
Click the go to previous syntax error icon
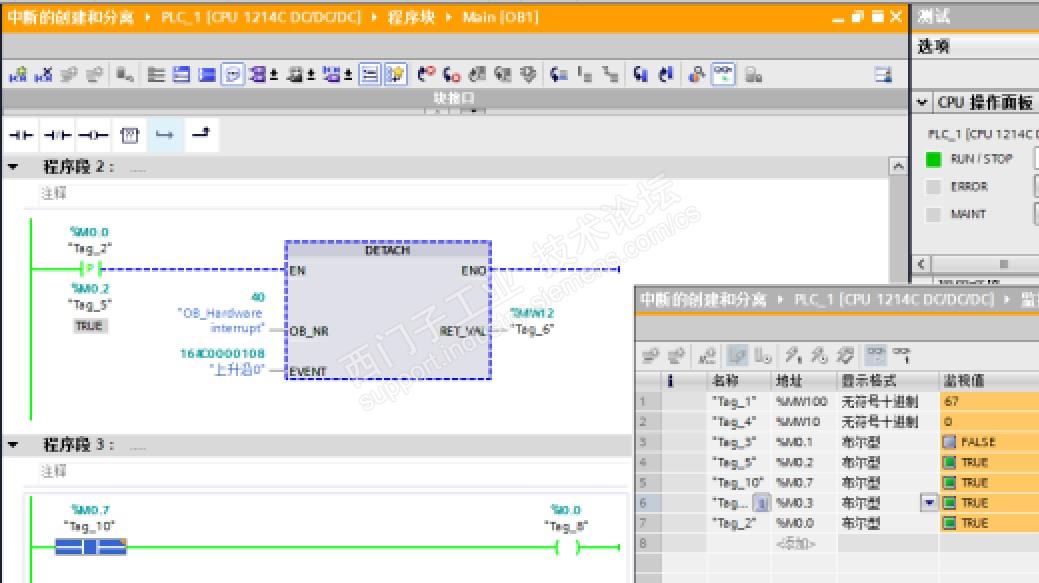pos(427,75)
